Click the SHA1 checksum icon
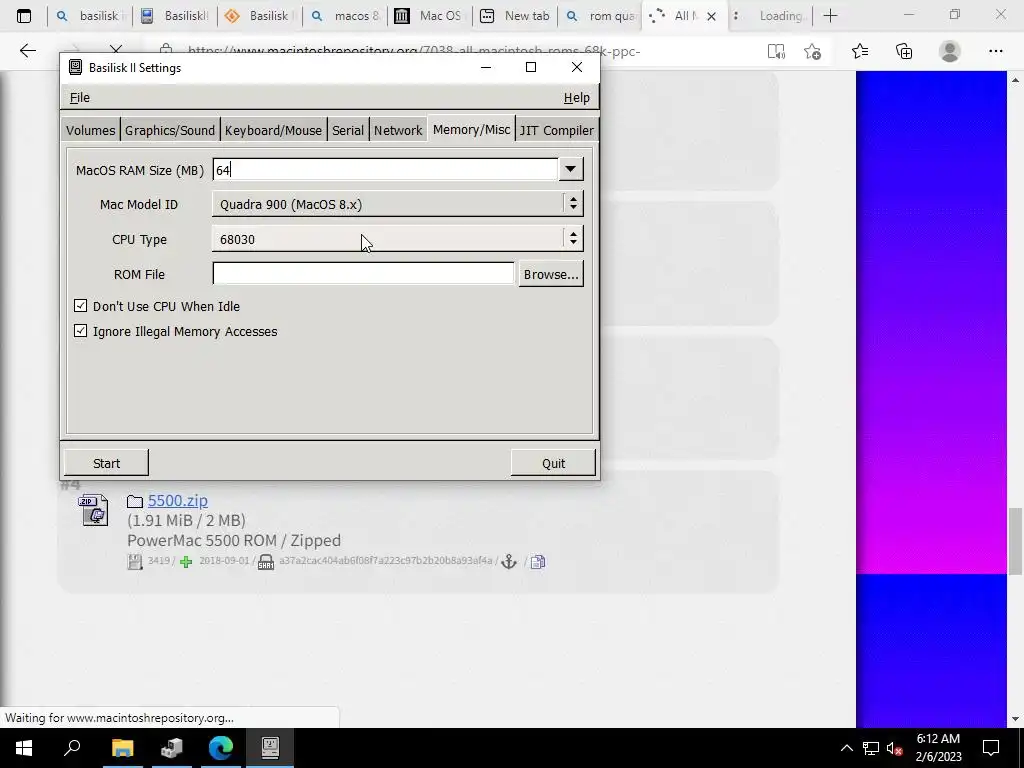 [x=266, y=562]
